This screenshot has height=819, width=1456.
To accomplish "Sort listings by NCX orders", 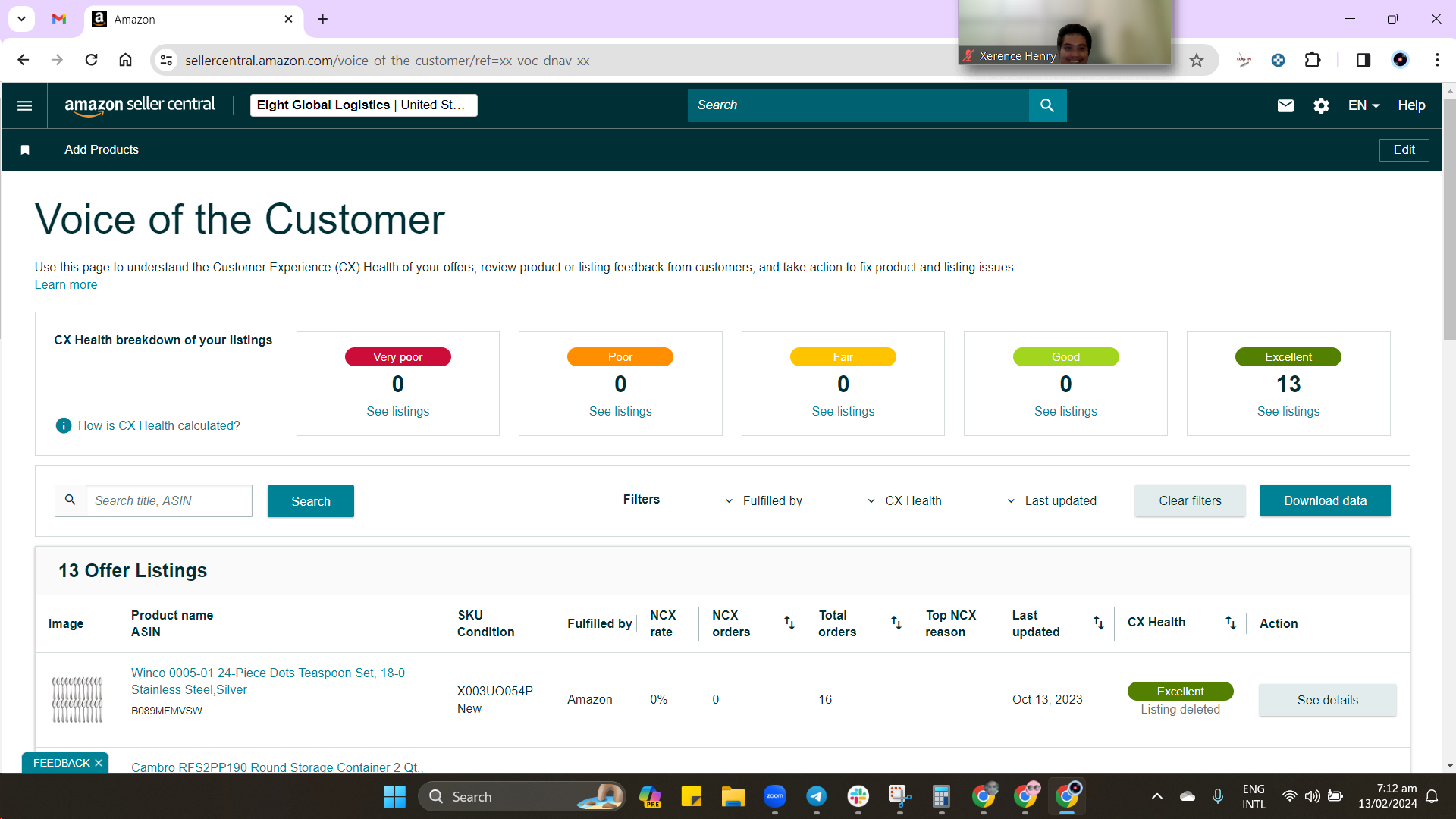I will tap(789, 623).
